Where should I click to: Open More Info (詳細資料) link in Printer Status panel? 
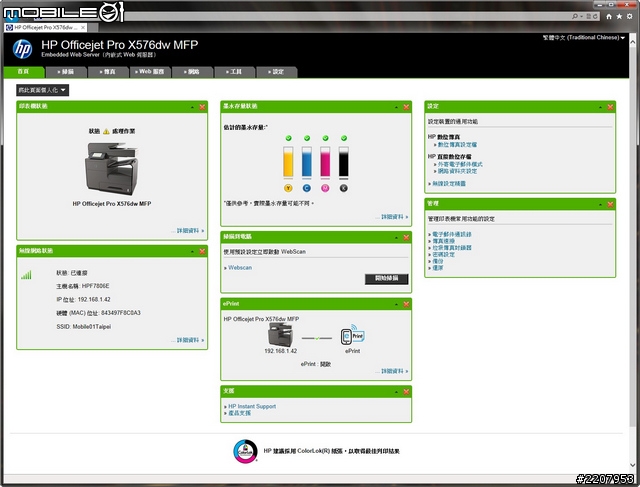click(x=190, y=231)
